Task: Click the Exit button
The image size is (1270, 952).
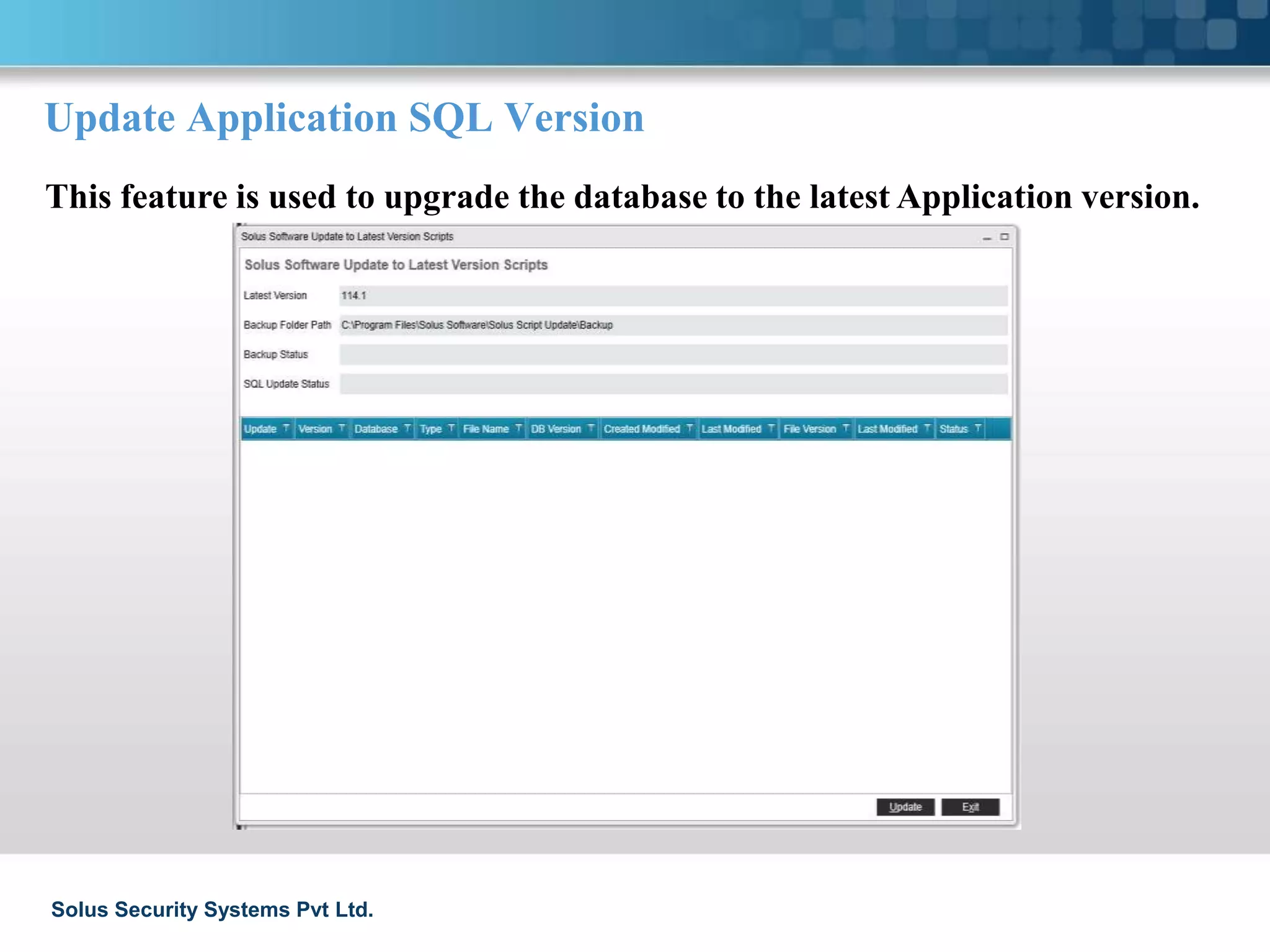Action: pyautogui.click(x=970, y=807)
